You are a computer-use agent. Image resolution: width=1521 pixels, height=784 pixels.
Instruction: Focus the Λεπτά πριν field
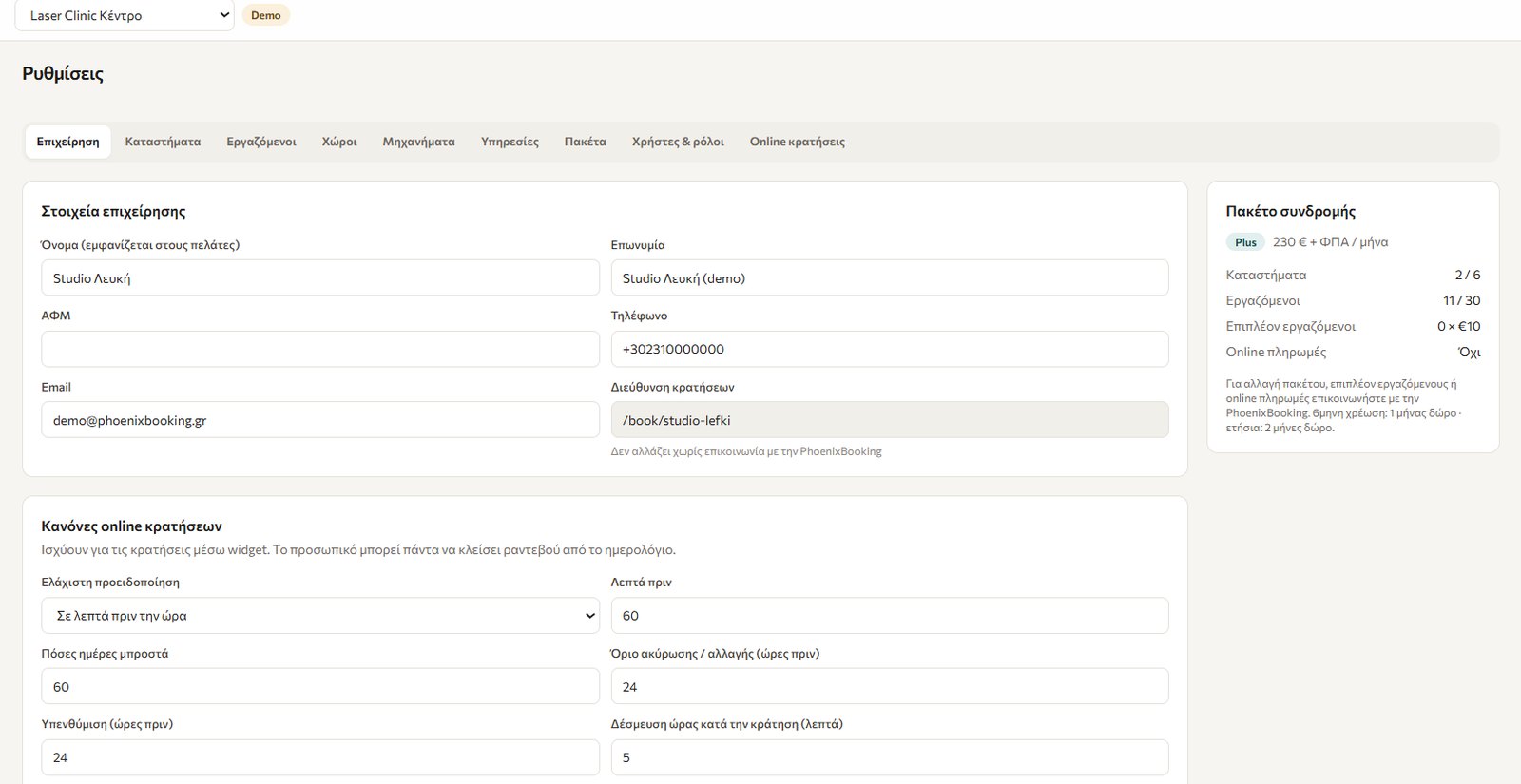coord(890,616)
